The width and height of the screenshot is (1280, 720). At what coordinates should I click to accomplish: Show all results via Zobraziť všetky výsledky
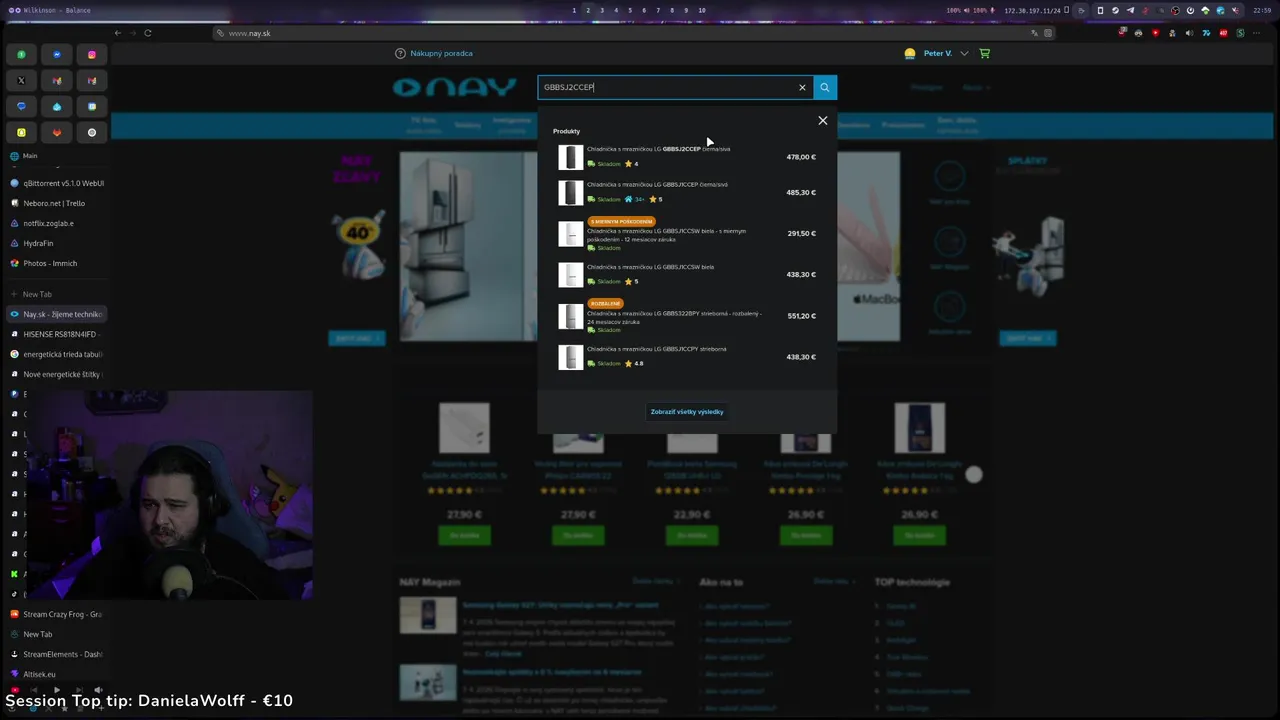point(687,412)
